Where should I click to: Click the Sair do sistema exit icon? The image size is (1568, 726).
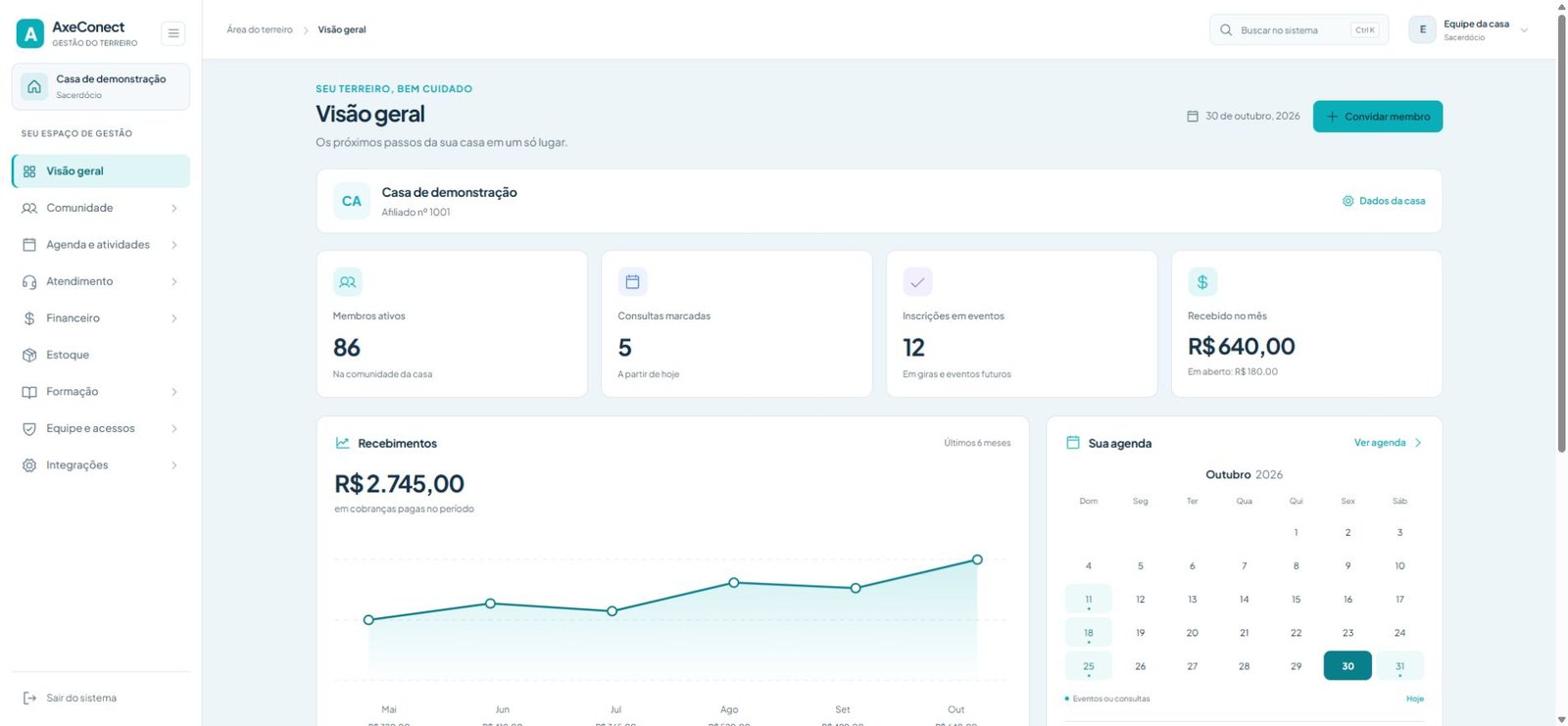coord(29,699)
